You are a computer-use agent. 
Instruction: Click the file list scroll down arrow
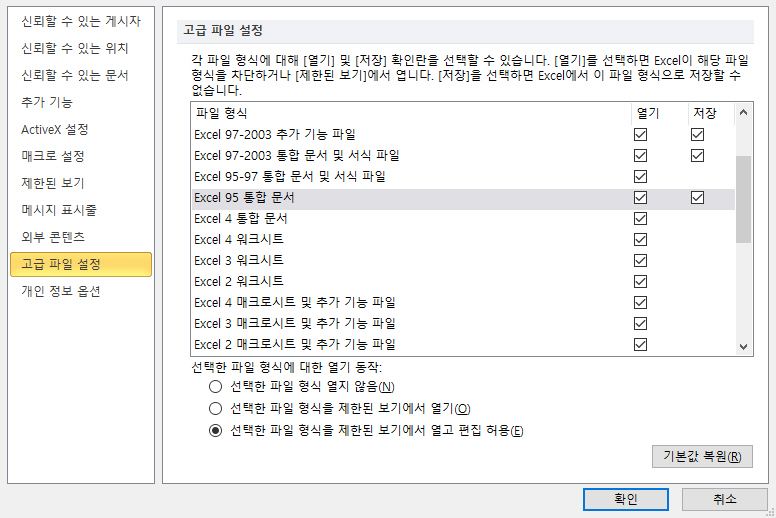pos(743,347)
